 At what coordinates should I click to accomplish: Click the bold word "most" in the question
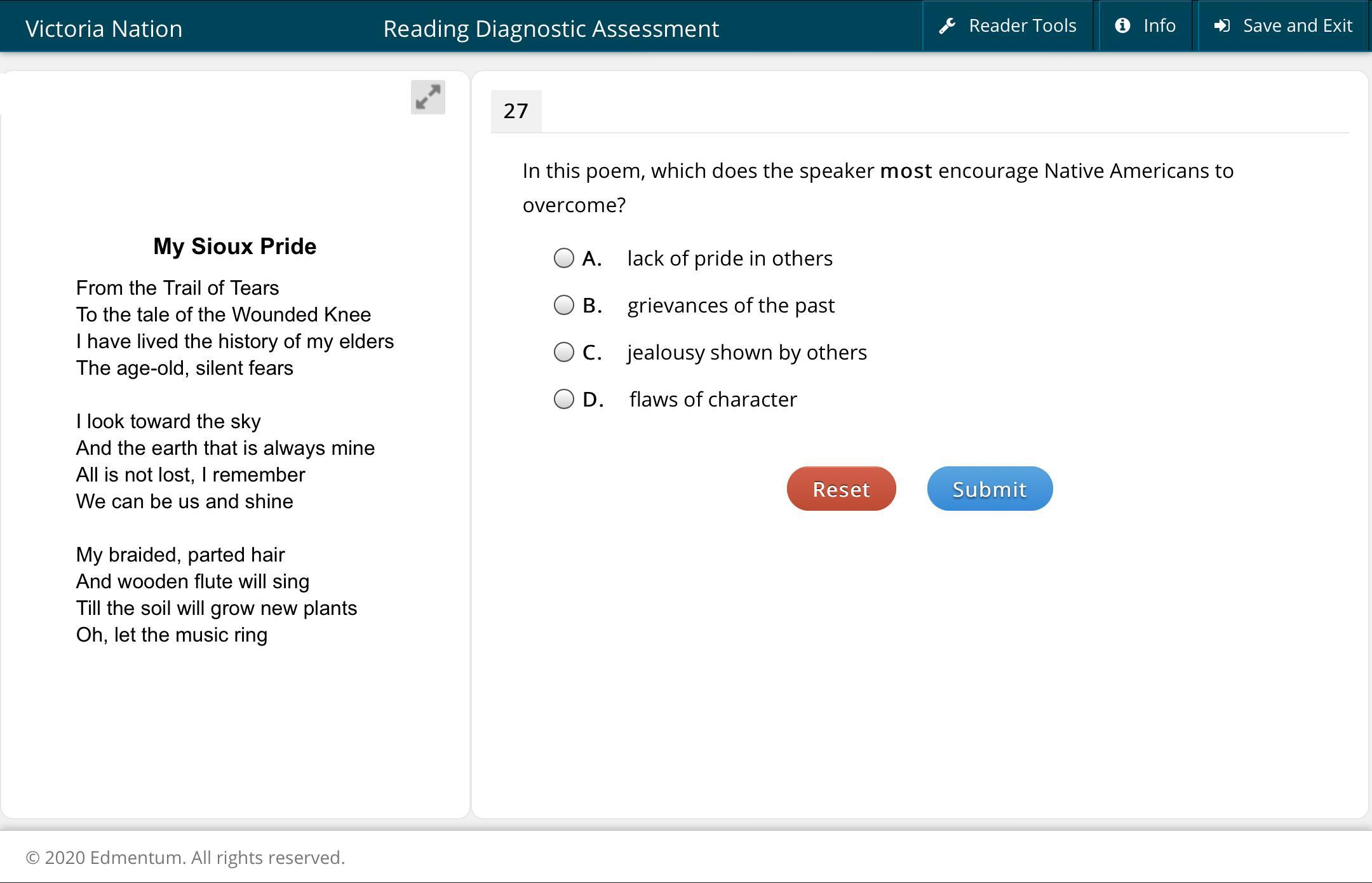coord(906,171)
